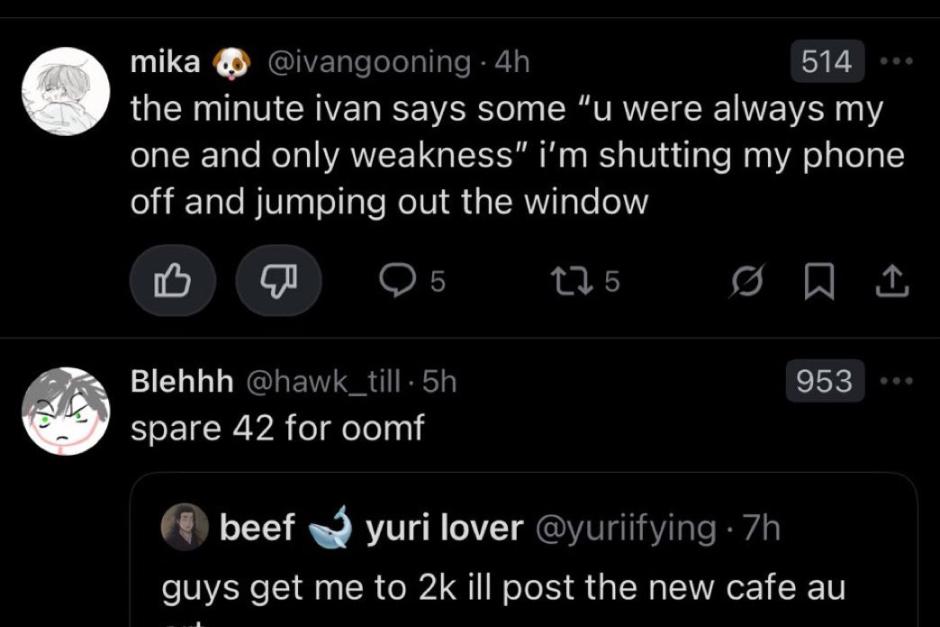Share mika's tweet via upload icon
This screenshot has height=627, width=940.
pyautogui.click(x=890, y=283)
